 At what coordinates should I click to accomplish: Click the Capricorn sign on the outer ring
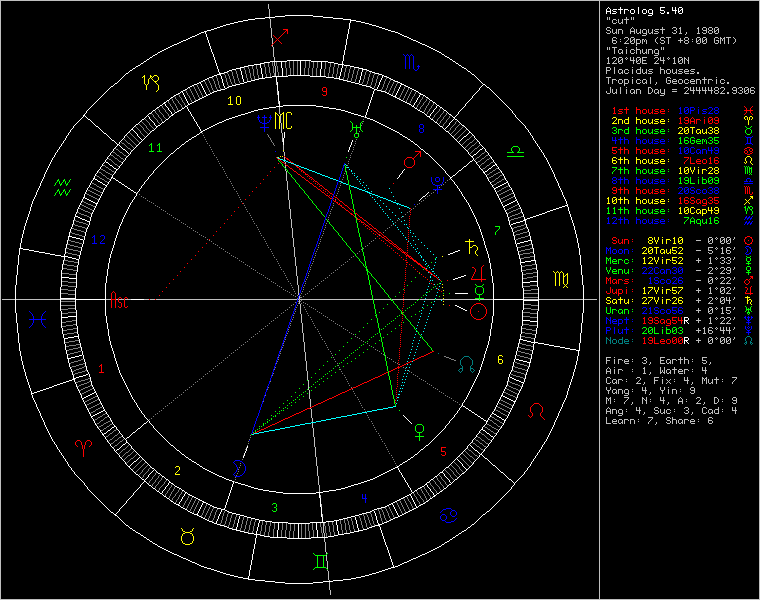pos(151,83)
